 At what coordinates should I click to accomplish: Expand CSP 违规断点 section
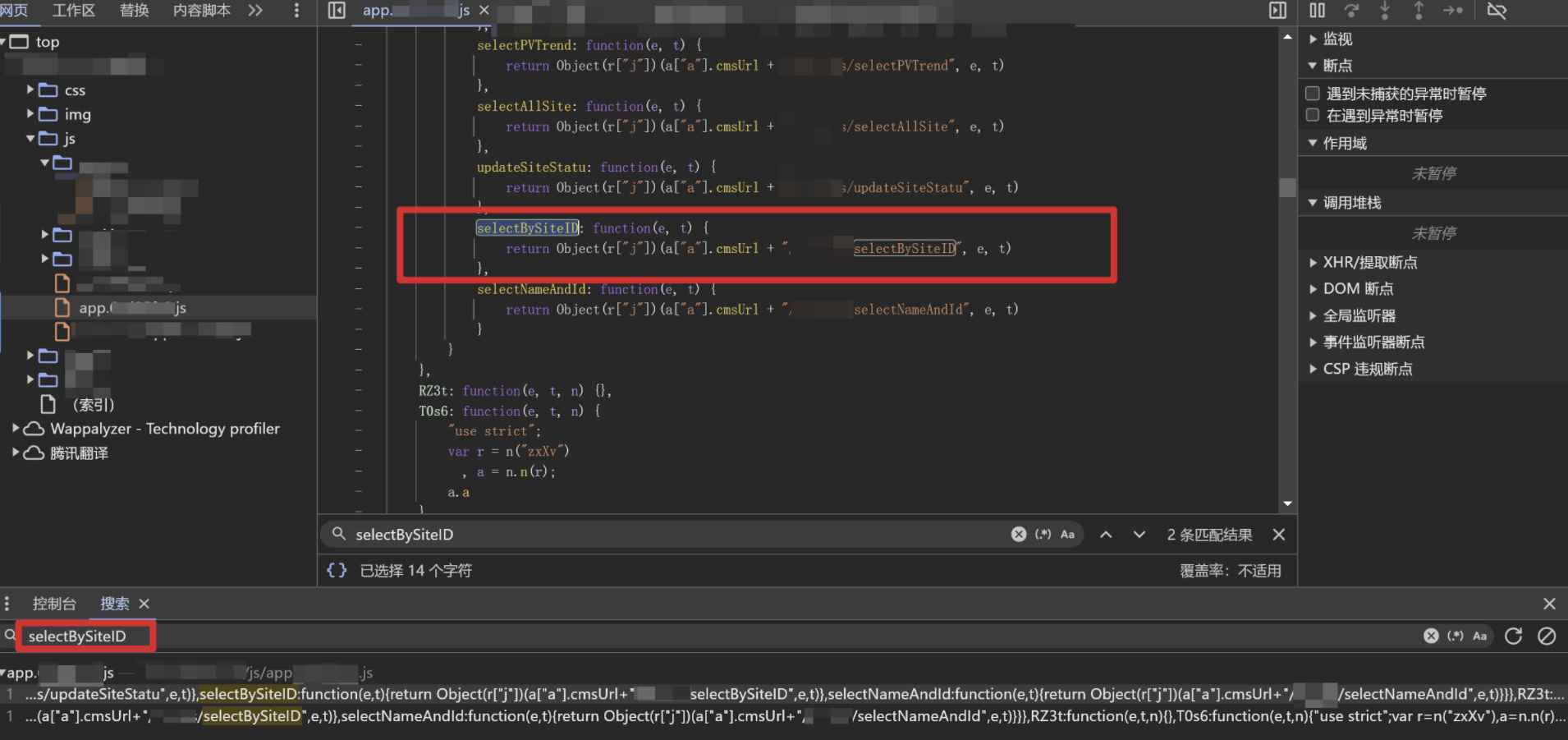pyautogui.click(x=1313, y=369)
